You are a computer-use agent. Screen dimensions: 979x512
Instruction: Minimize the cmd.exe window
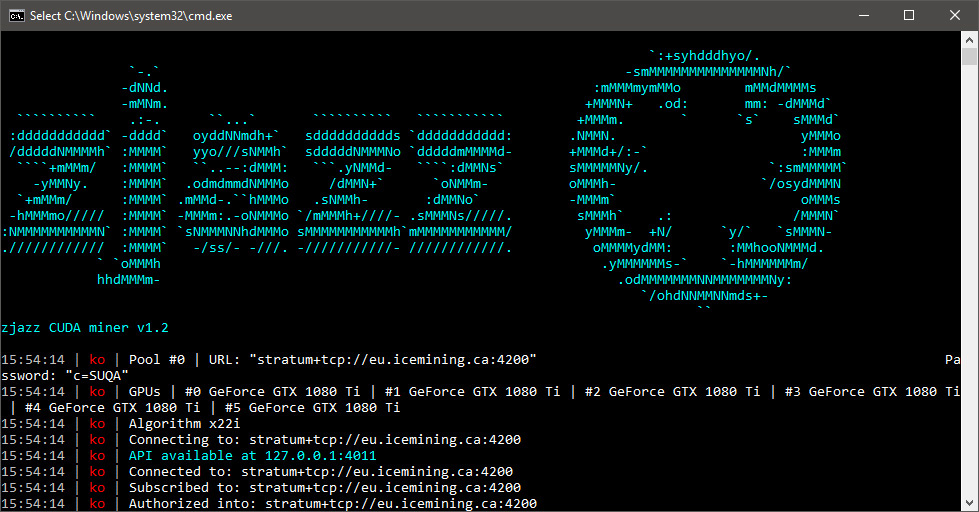click(x=864, y=16)
